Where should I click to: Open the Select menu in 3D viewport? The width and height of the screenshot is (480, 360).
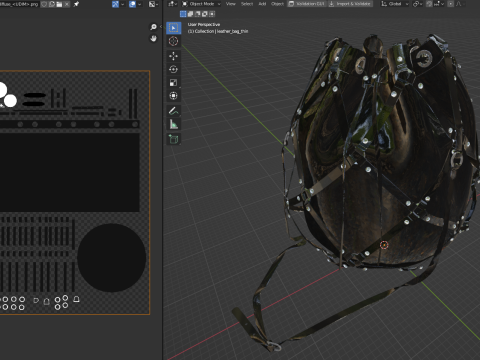coord(247,4)
